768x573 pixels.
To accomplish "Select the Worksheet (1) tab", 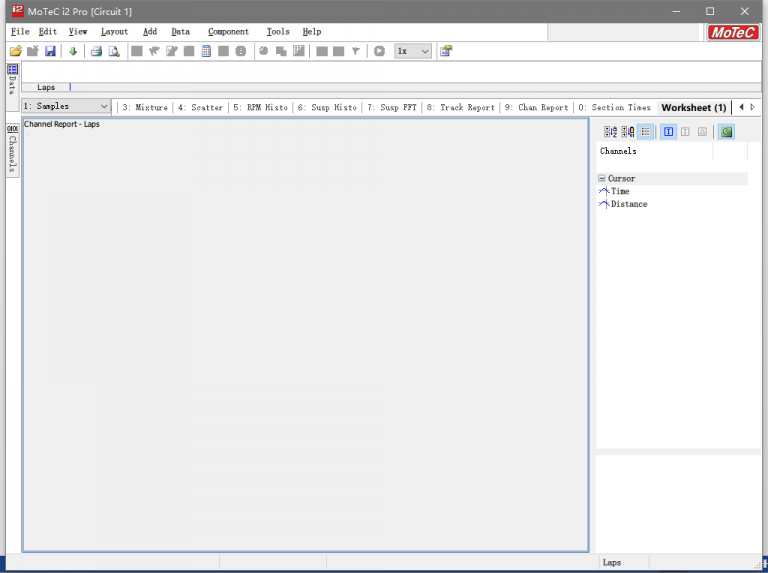I will click(x=694, y=107).
